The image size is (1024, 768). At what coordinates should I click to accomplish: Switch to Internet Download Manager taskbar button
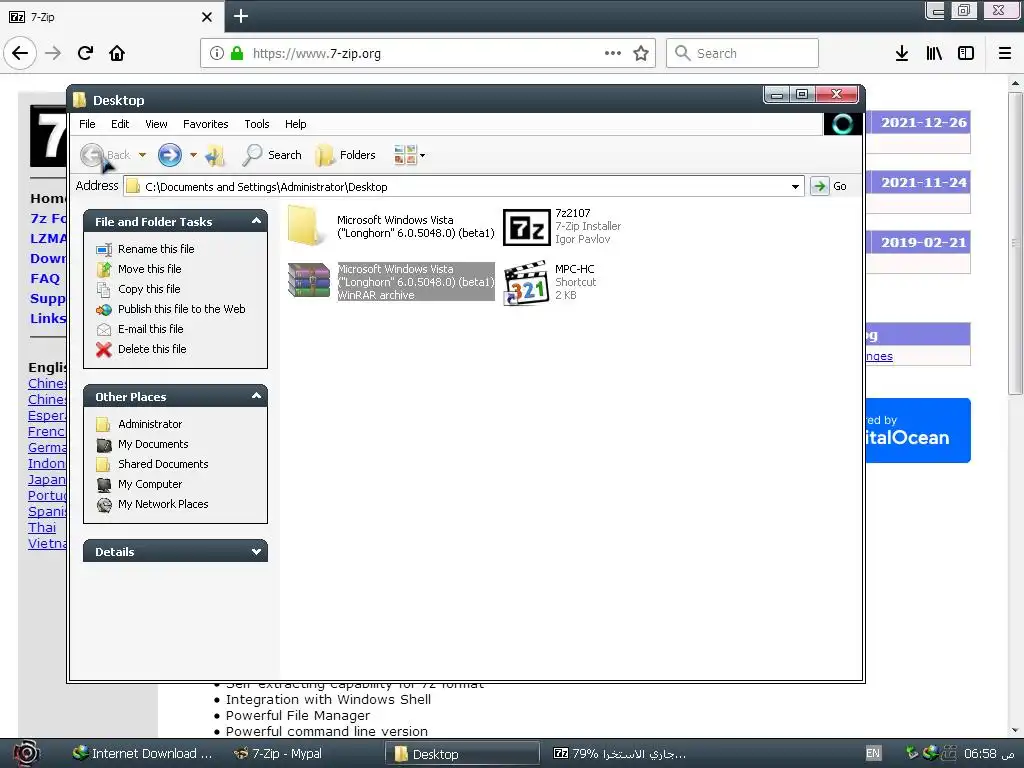click(x=142, y=754)
